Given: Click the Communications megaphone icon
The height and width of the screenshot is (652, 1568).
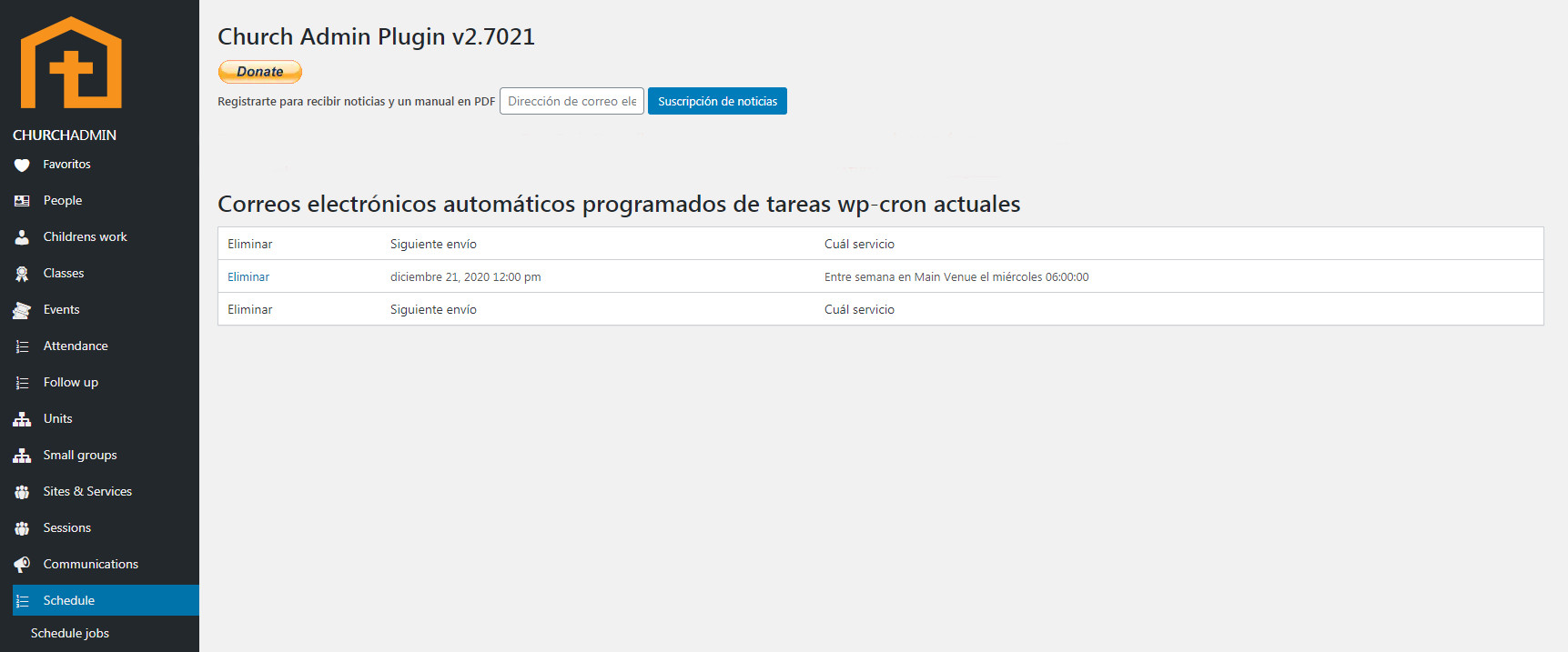Looking at the screenshot, I should pos(22,565).
